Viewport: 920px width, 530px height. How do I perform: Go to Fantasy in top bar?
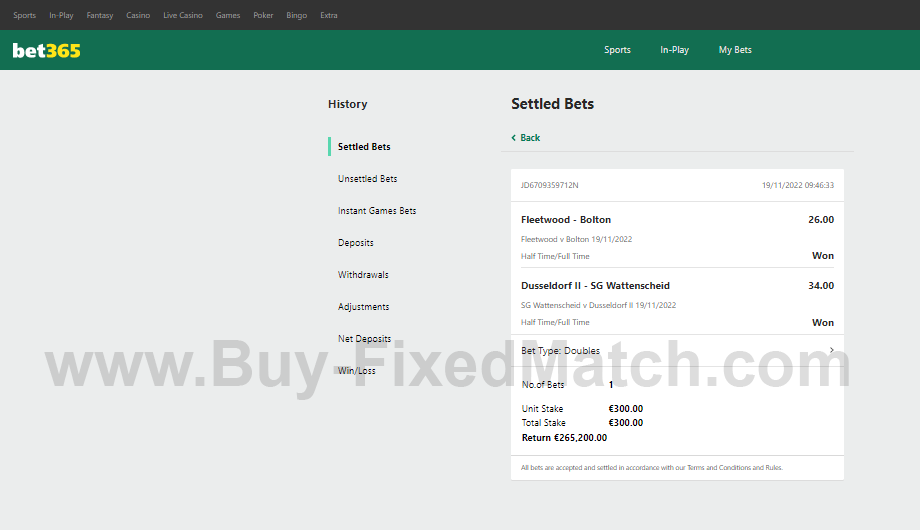(x=100, y=15)
